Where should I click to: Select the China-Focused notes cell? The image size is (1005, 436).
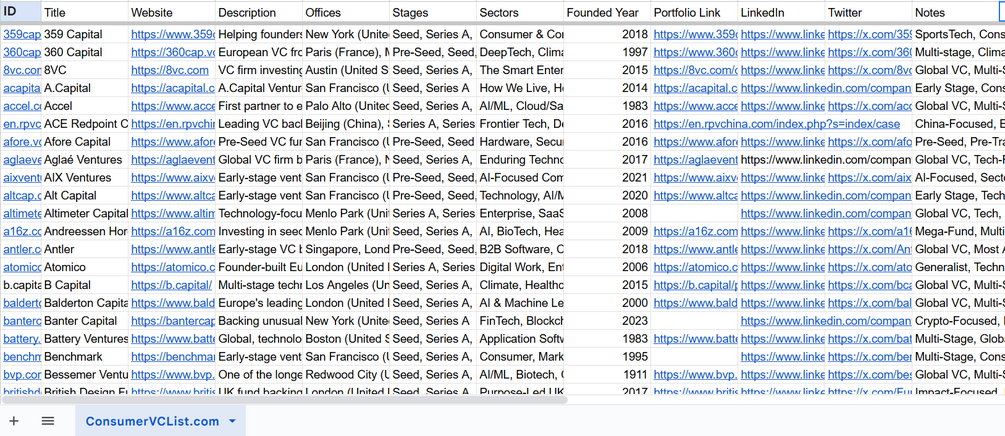(959, 124)
